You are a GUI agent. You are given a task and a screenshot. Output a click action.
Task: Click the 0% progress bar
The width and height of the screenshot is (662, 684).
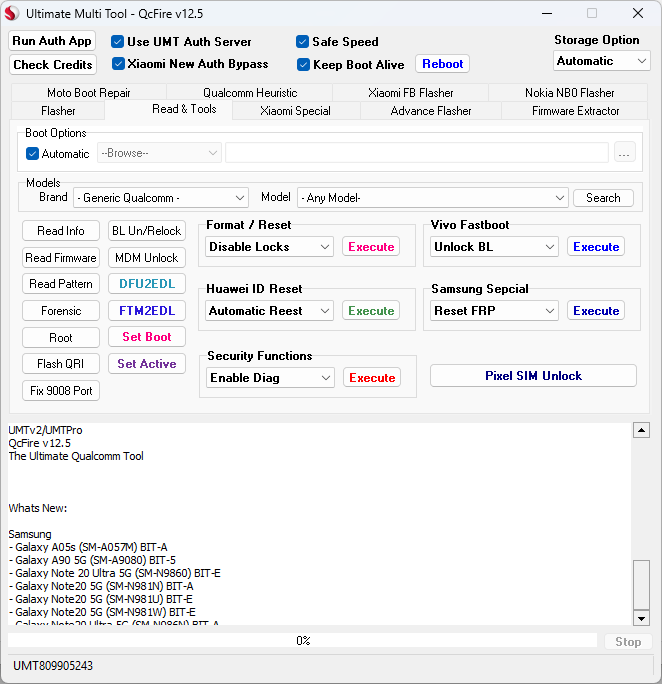[303, 641]
